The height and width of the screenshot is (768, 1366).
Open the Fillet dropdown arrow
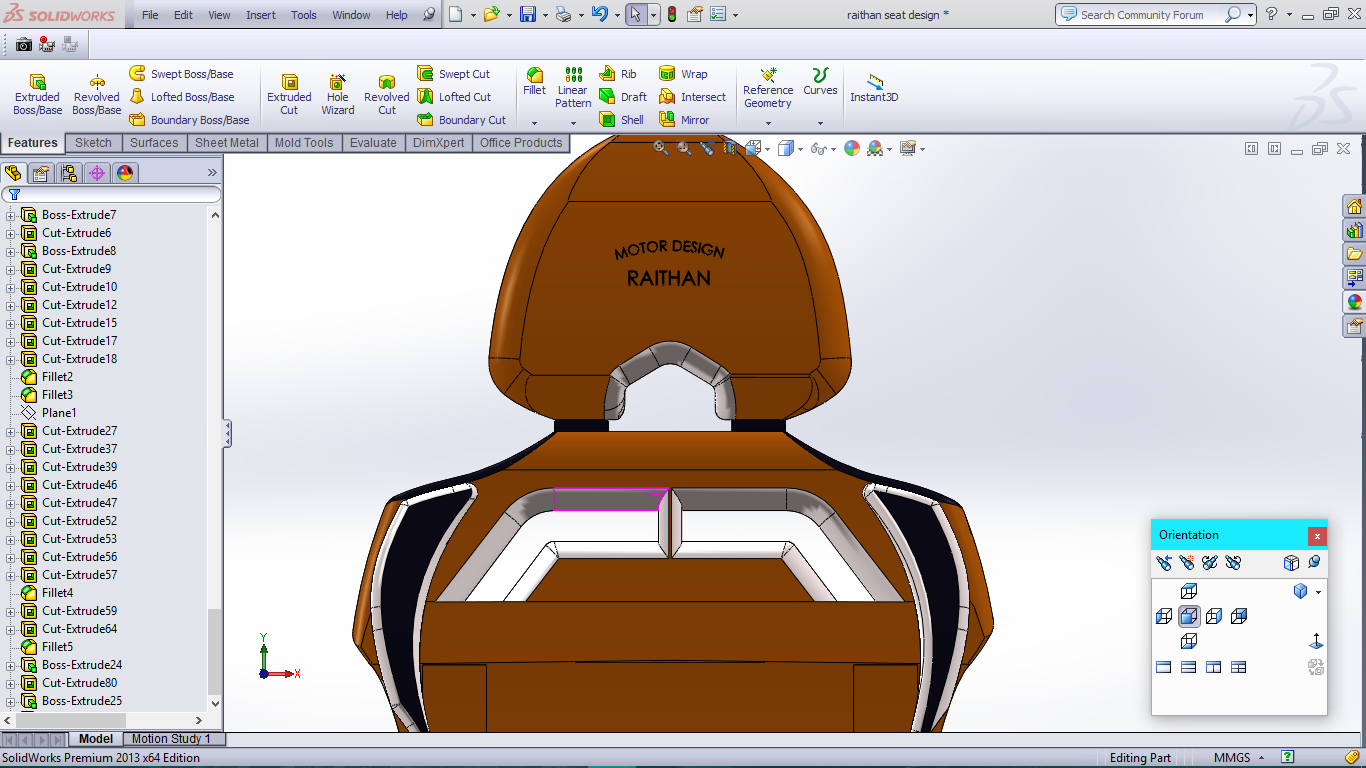point(535,123)
